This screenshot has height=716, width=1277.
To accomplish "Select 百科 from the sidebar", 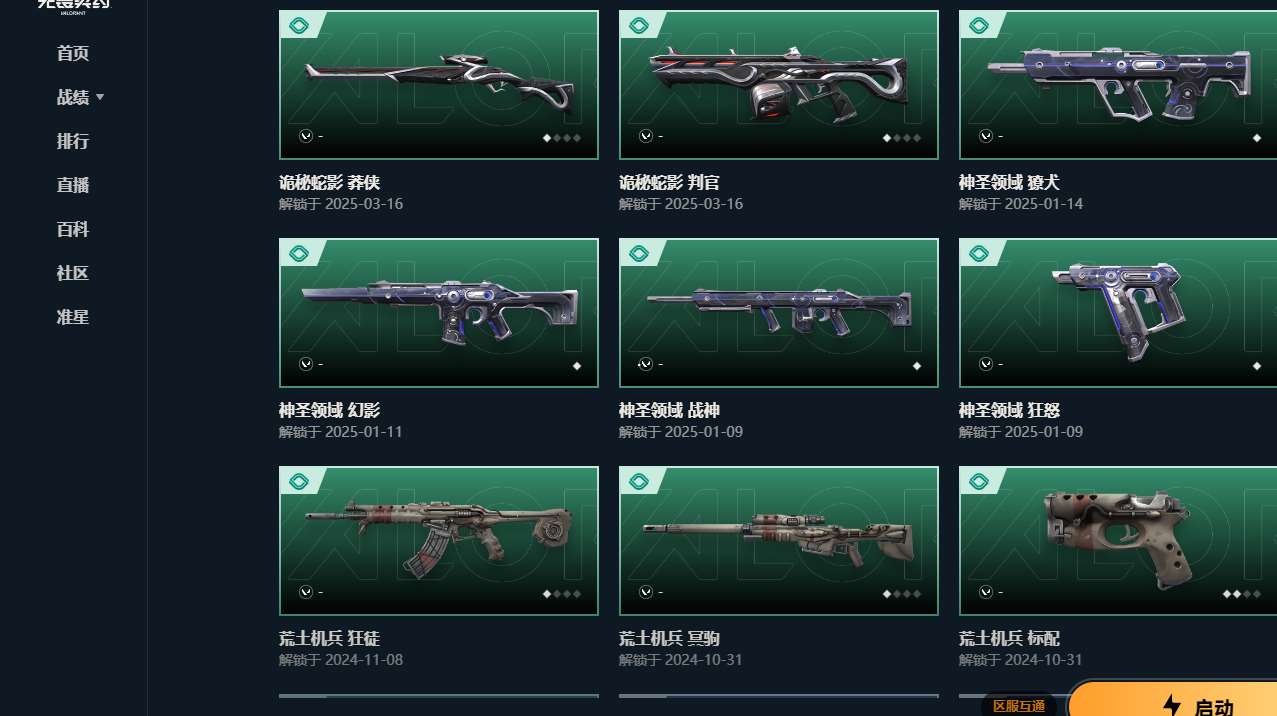I will pyautogui.click(x=73, y=230).
